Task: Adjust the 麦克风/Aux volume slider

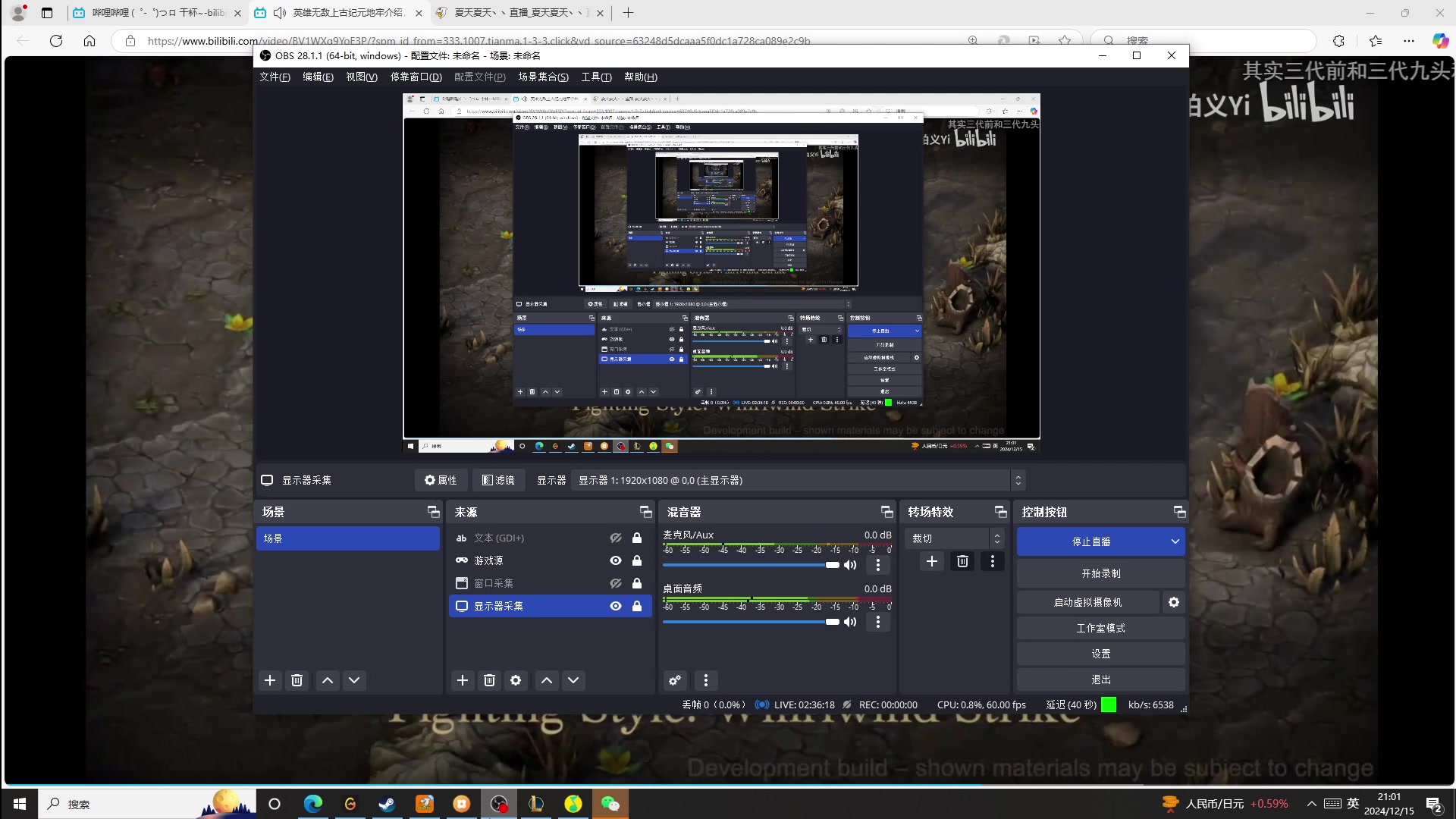Action: click(x=751, y=565)
